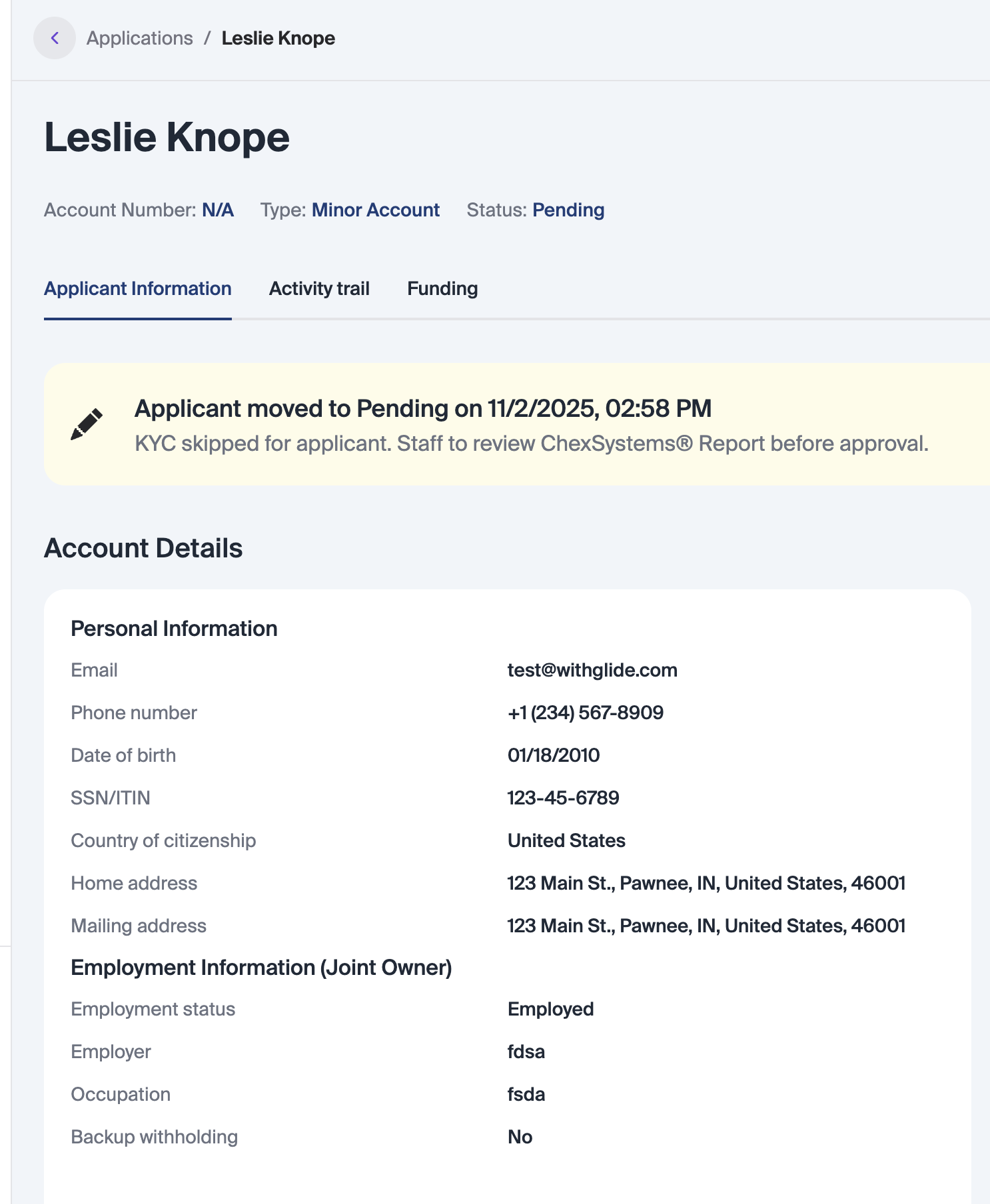This screenshot has height=1204, width=990.
Task: Click the Minor Account type value
Action: [376, 210]
